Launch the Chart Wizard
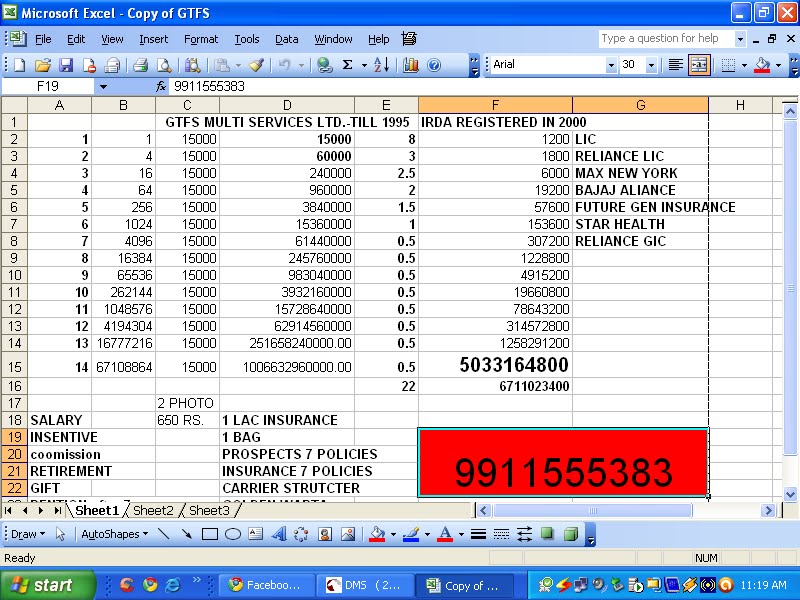800x600 pixels. coord(411,65)
